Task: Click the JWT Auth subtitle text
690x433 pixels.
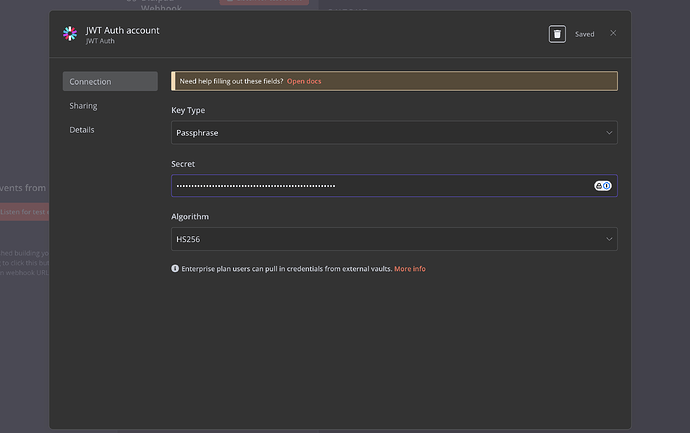Action: tap(100, 41)
